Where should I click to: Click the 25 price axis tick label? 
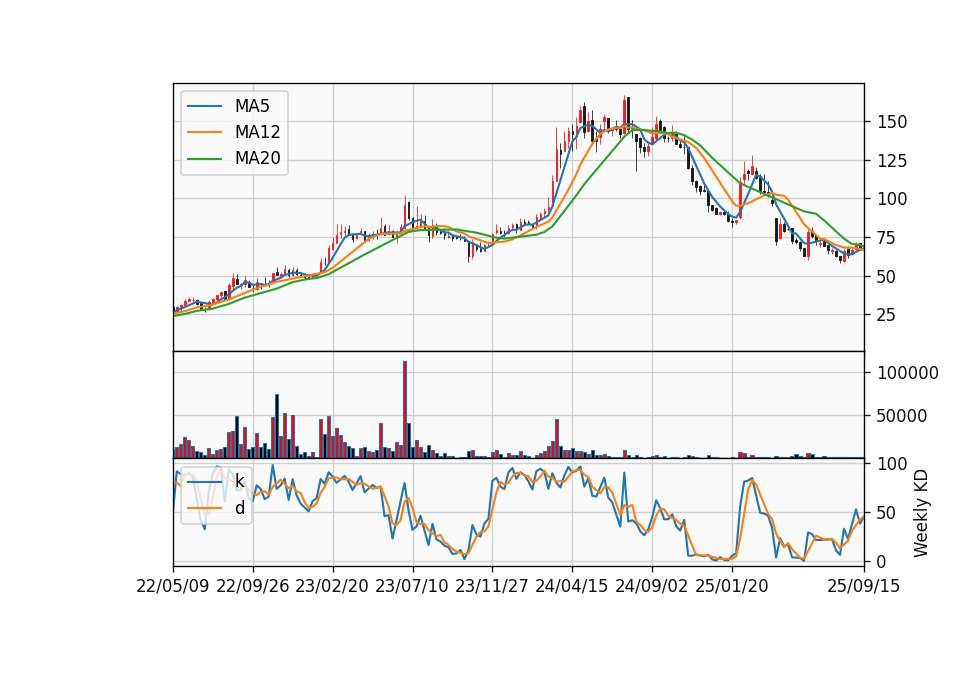pyautogui.click(x=887, y=315)
